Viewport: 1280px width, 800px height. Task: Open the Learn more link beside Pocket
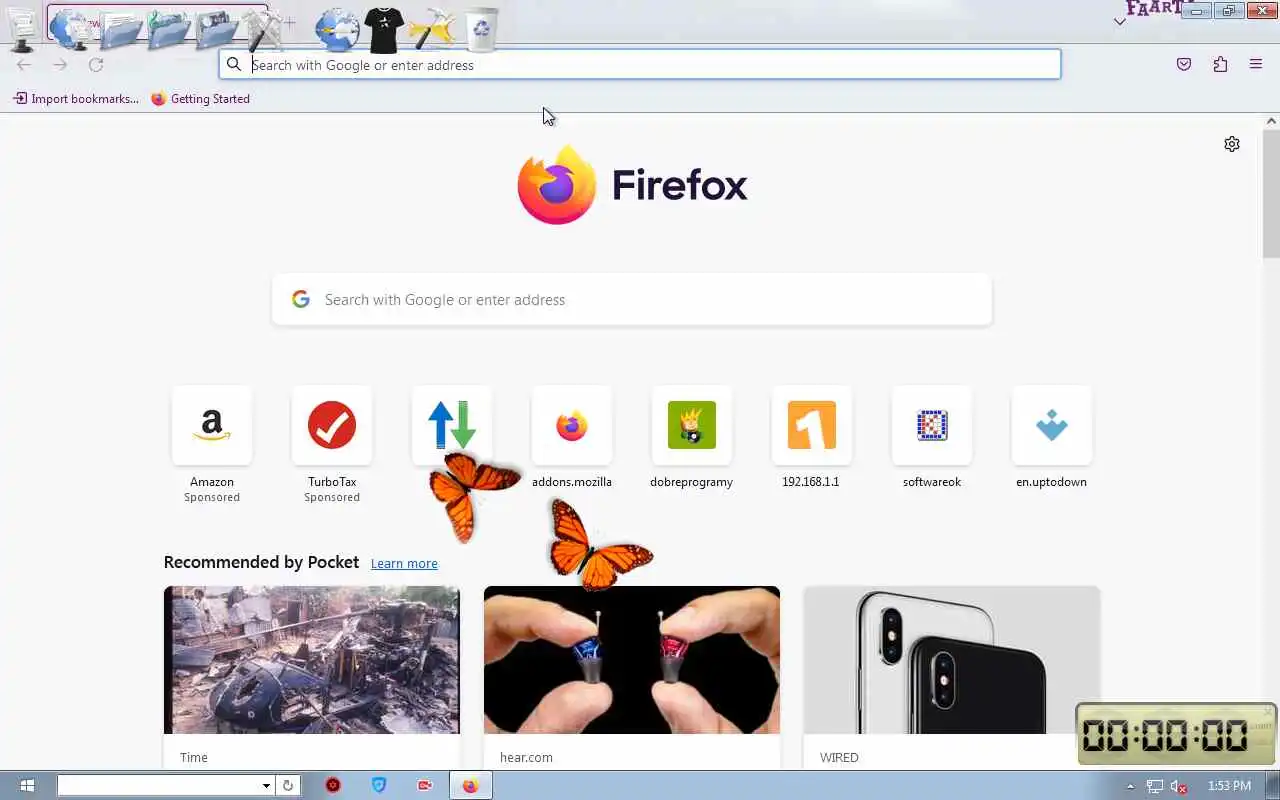click(x=404, y=564)
